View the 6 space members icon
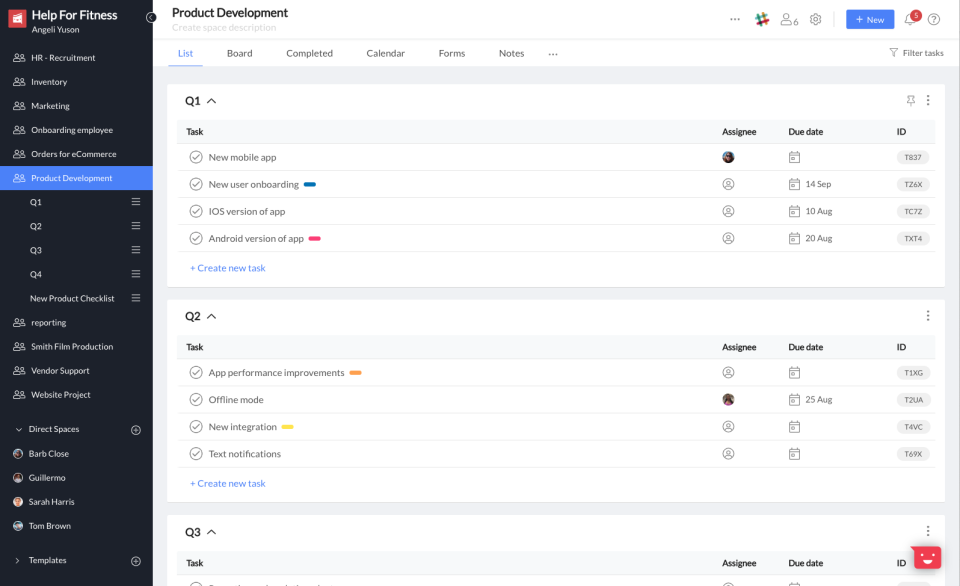Viewport: 960px width, 586px height. pyautogui.click(x=788, y=19)
